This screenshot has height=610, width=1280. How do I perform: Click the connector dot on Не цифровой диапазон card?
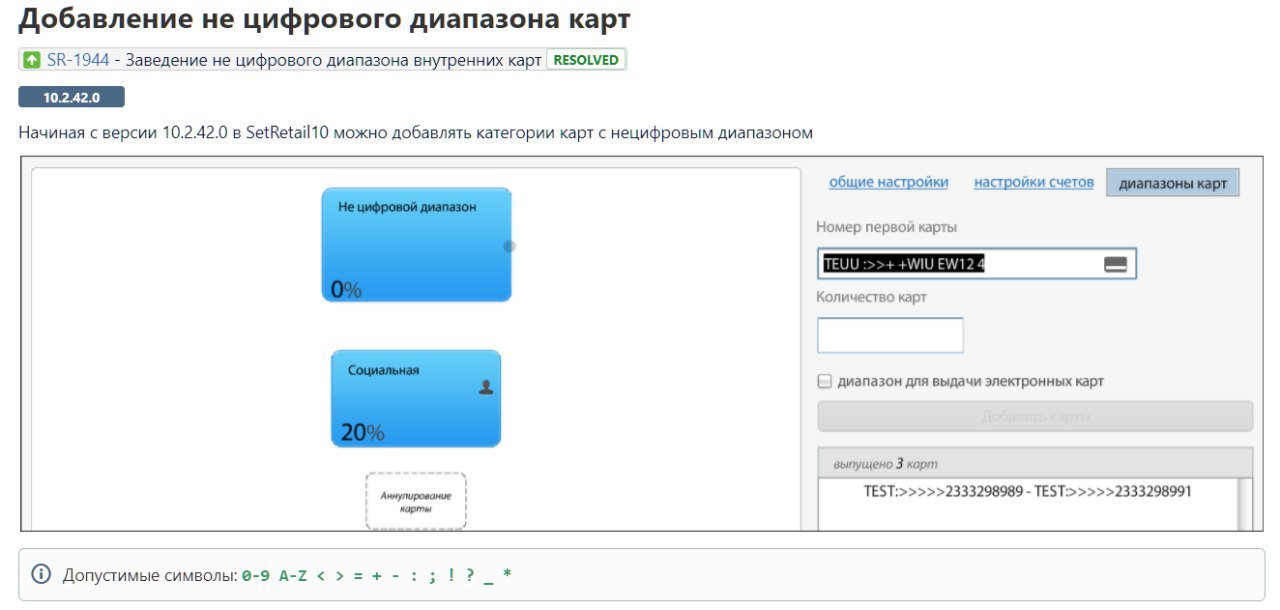tap(509, 246)
